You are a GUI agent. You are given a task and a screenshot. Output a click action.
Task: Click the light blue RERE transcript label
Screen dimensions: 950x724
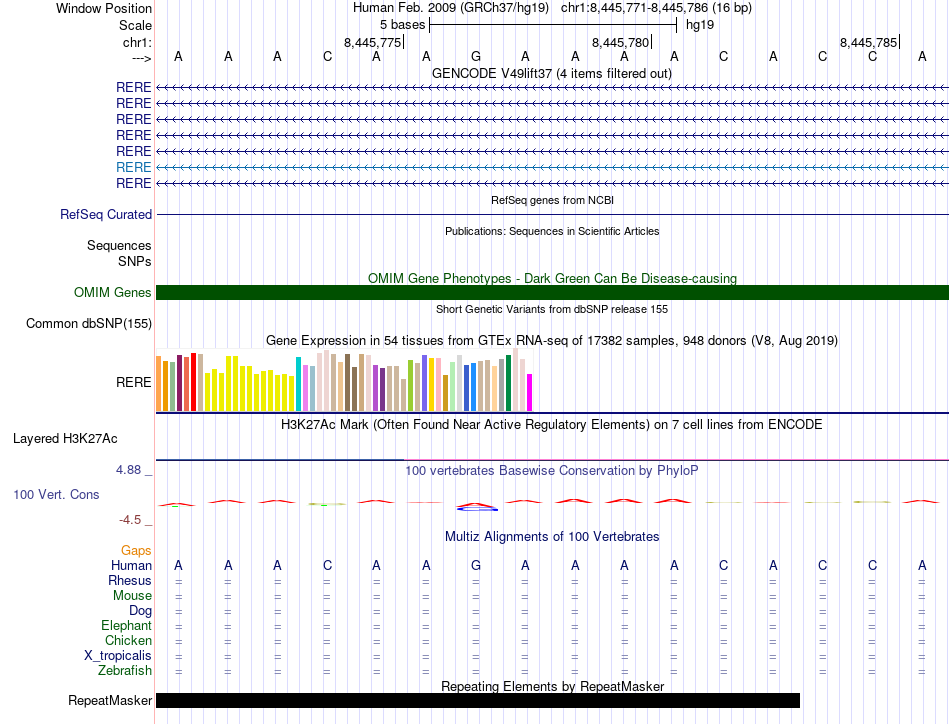click(133, 167)
